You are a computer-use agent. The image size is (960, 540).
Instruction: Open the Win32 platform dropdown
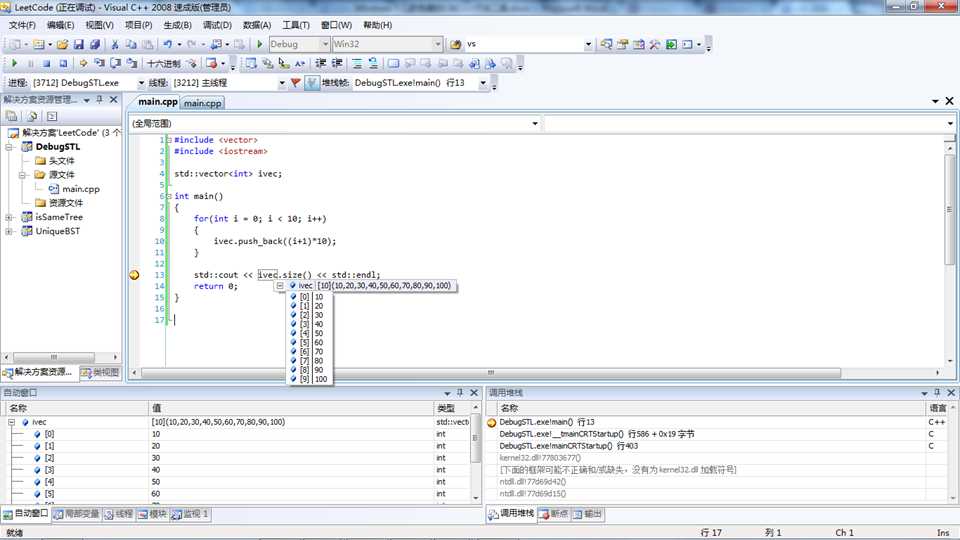pyautogui.click(x=437, y=44)
